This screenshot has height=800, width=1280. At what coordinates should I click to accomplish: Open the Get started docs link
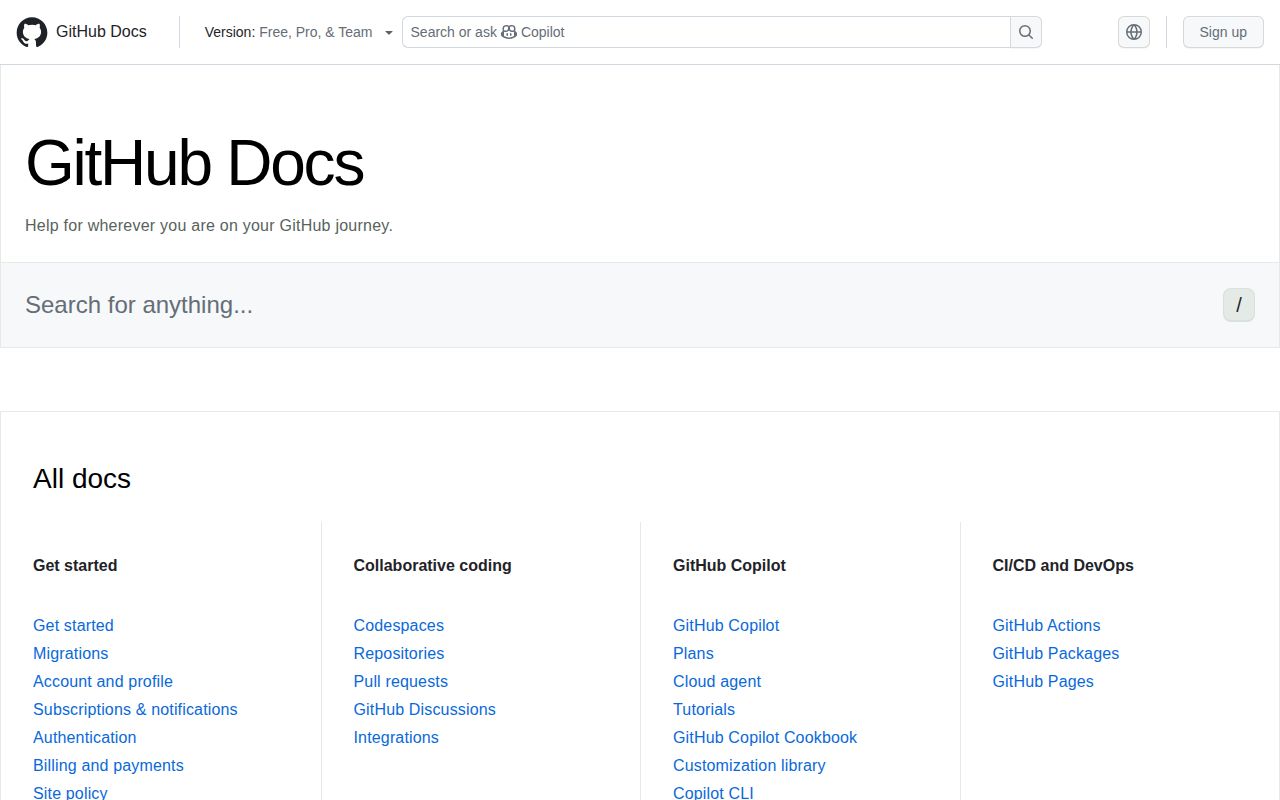[73, 625]
